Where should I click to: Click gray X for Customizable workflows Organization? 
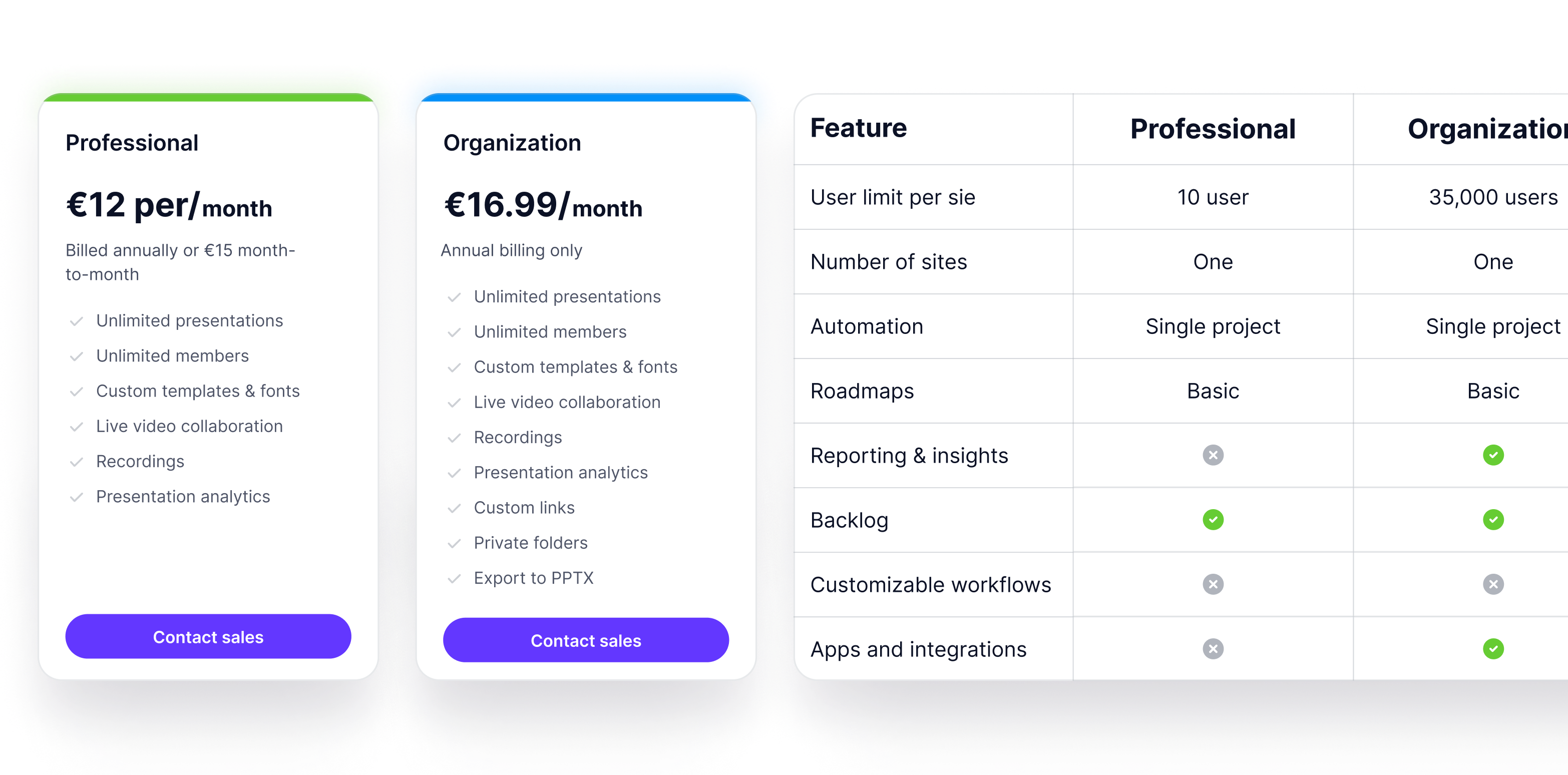1492,584
